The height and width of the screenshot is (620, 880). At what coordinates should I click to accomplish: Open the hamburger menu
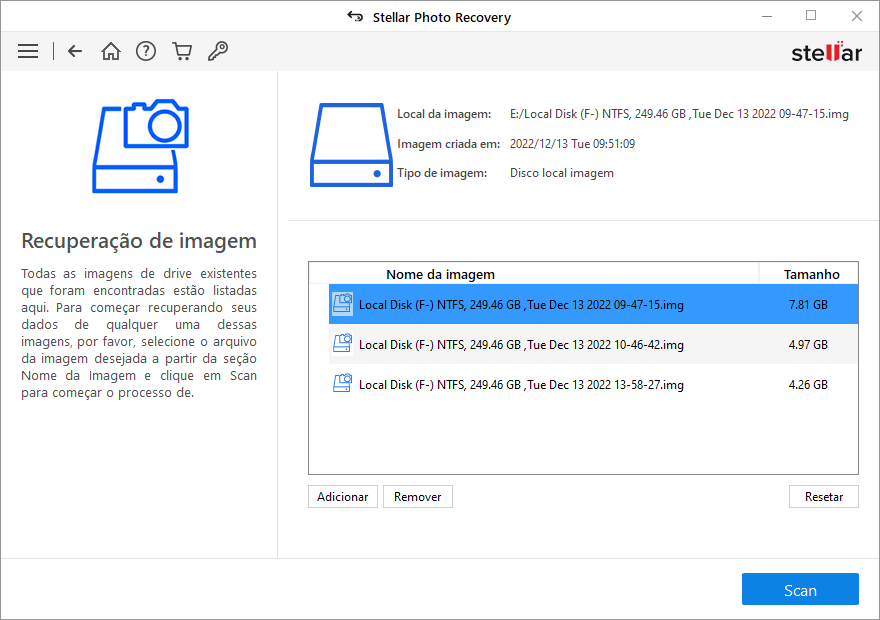[x=28, y=51]
